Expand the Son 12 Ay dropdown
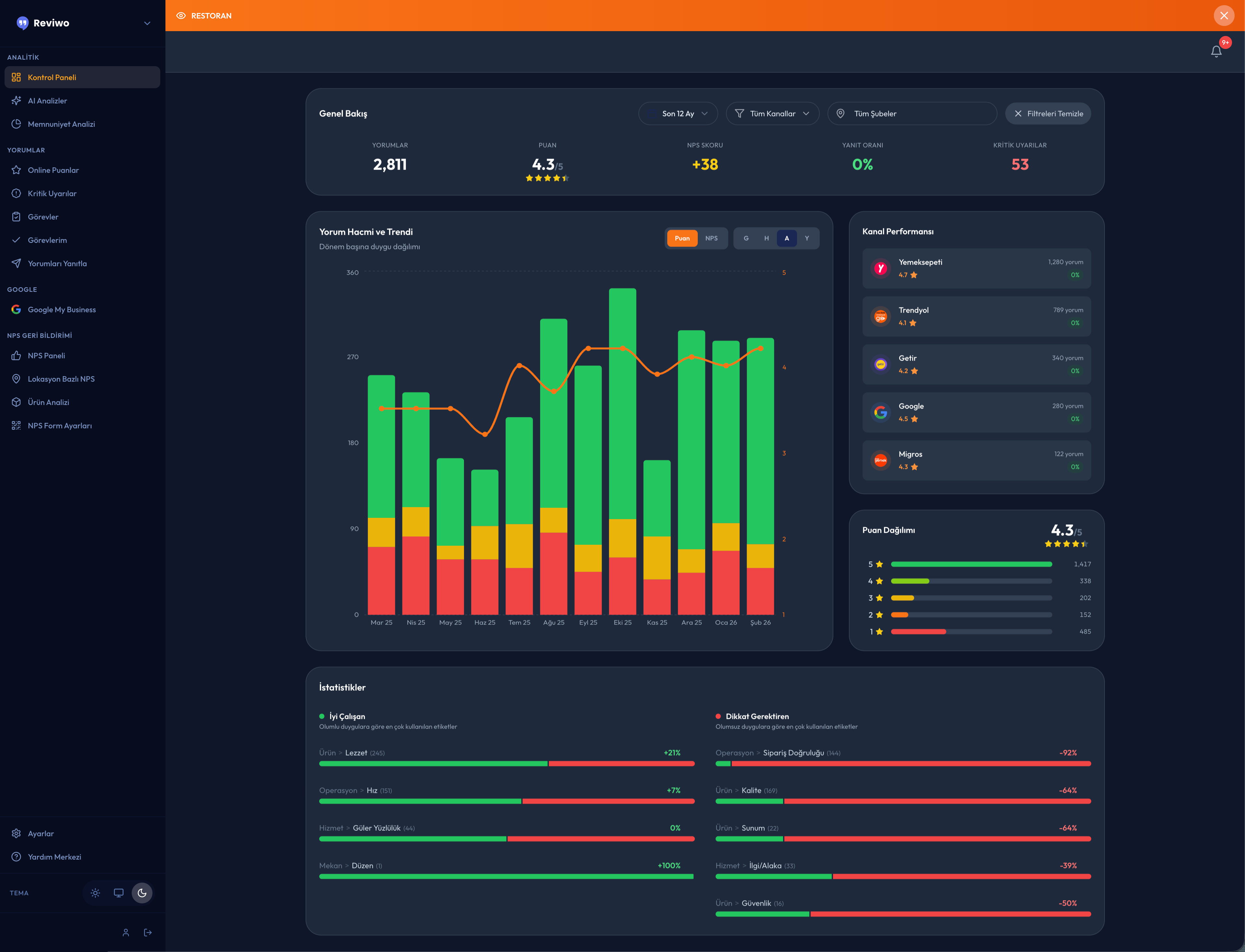1245x952 pixels. pos(678,114)
